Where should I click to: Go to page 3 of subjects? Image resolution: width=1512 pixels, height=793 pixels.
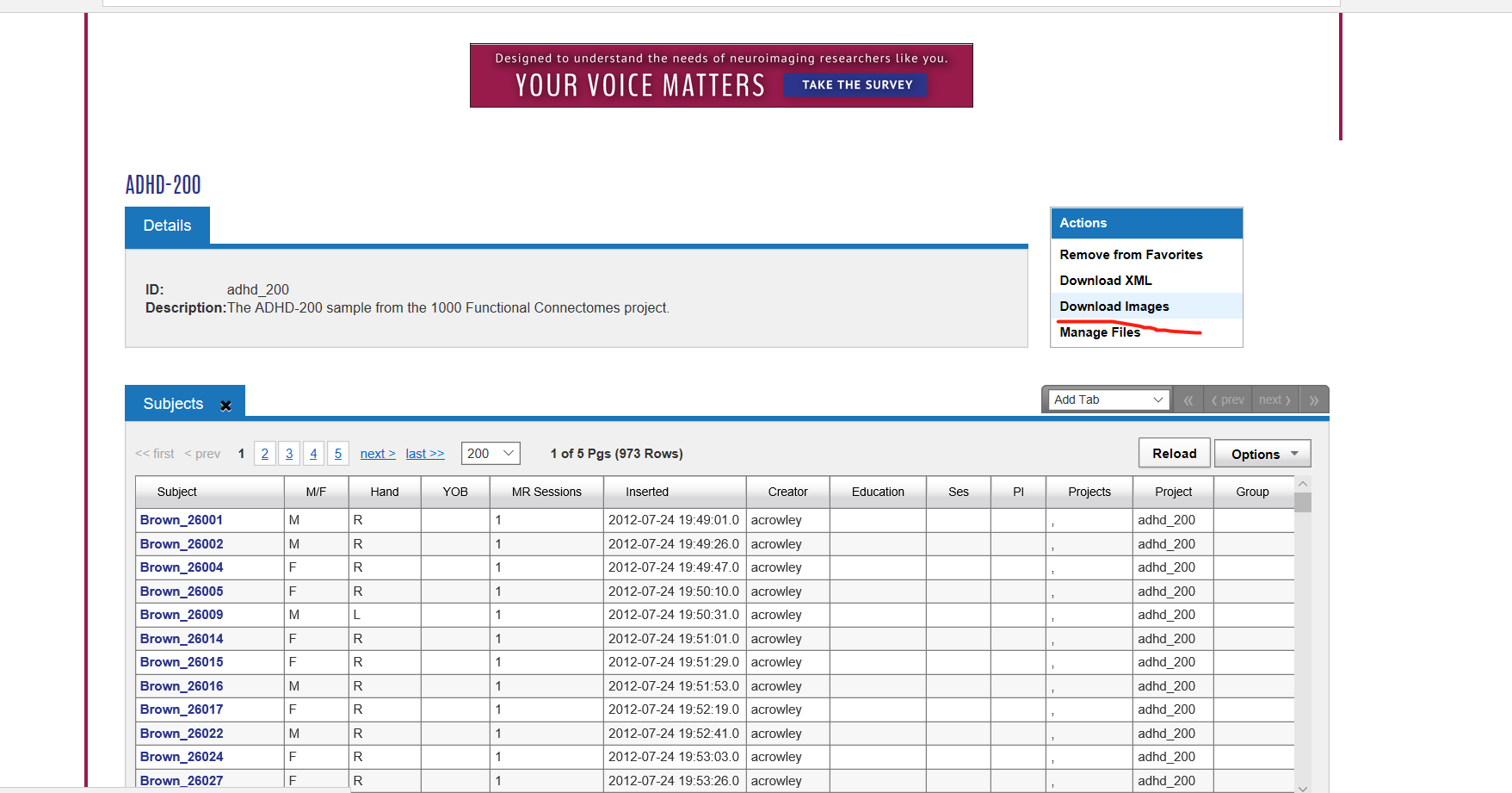[x=289, y=454]
